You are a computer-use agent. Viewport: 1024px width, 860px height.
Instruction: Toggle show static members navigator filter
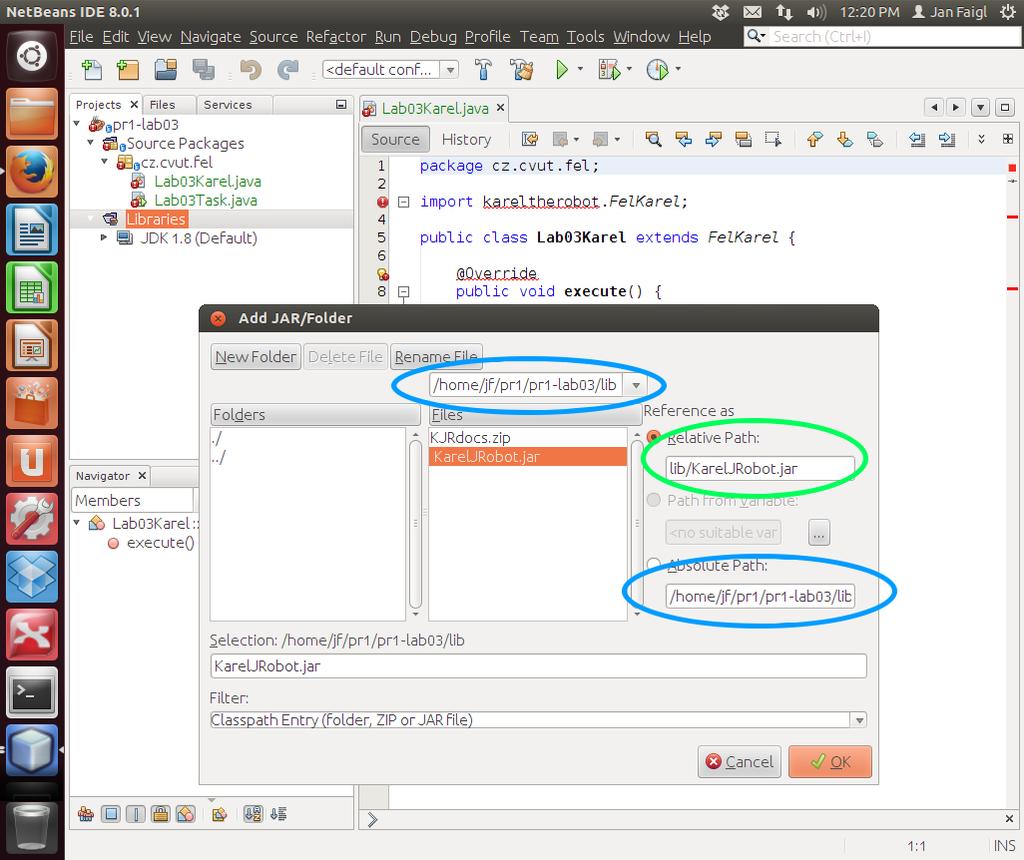pos(136,814)
